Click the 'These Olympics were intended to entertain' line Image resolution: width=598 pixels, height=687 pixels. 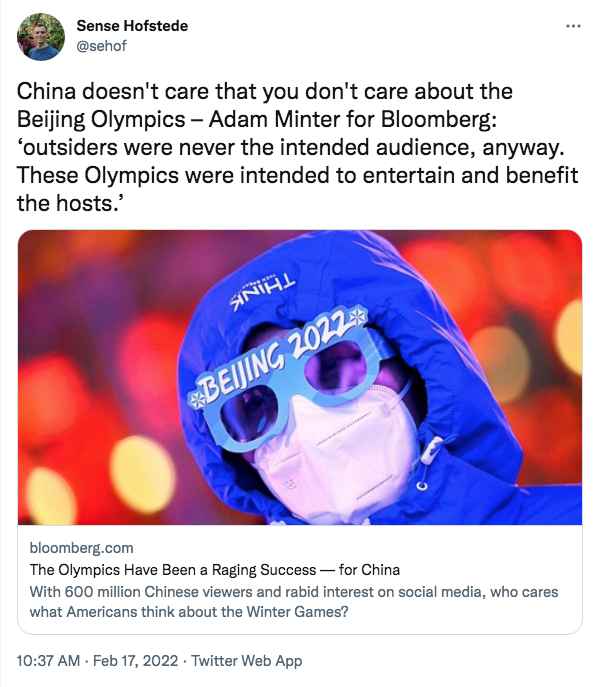click(x=297, y=176)
